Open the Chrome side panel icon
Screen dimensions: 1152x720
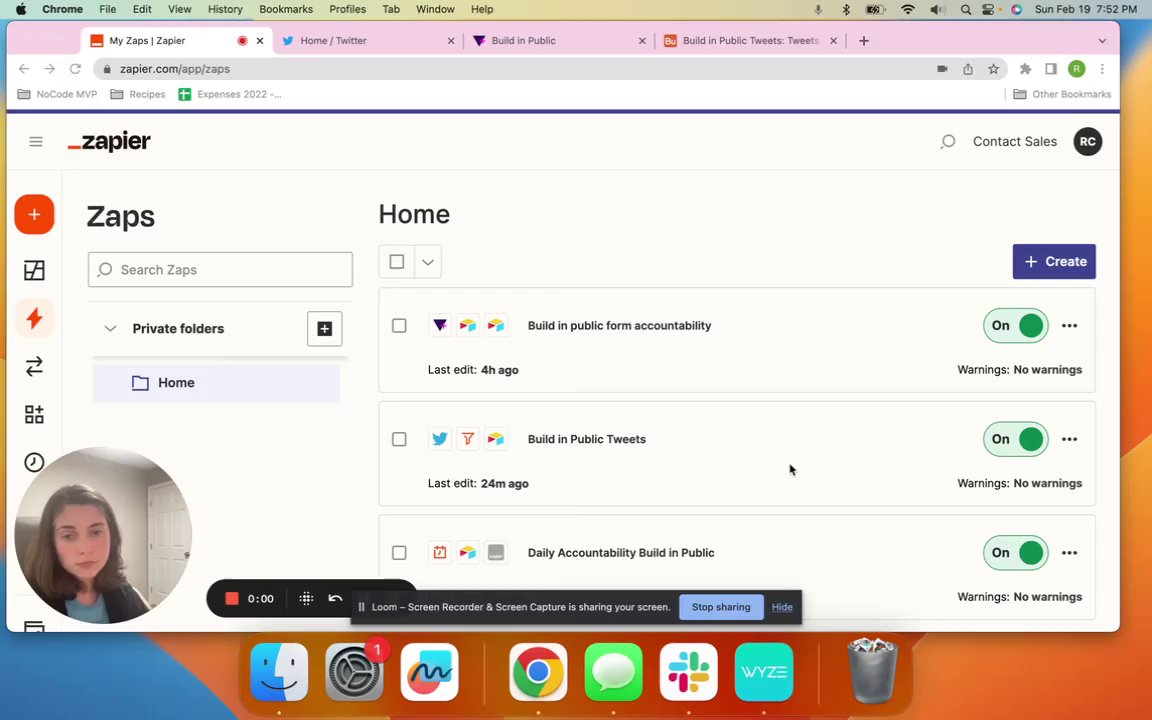coord(1051,69)
